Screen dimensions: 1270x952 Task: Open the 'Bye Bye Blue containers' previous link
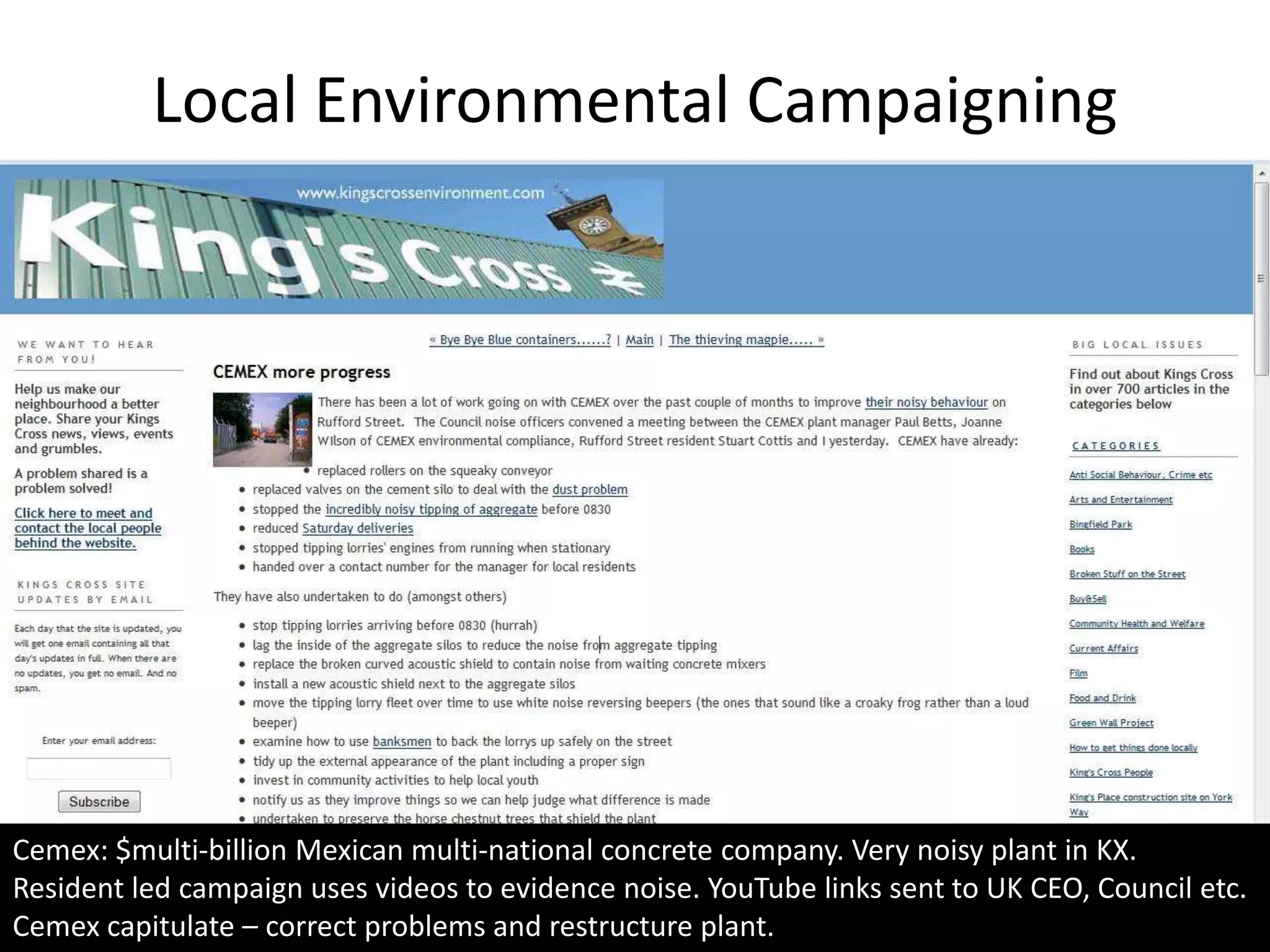click(x=520, y=340)
